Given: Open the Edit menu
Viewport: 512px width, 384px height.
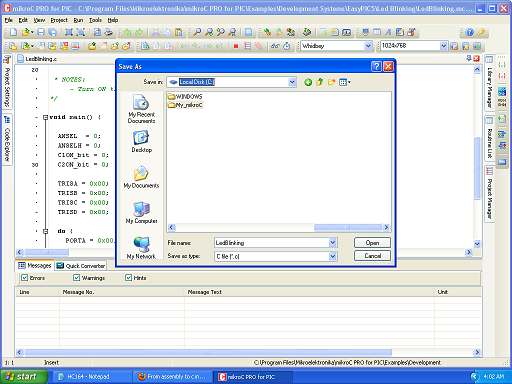Looking at the screenshot, I should point(23,20).
